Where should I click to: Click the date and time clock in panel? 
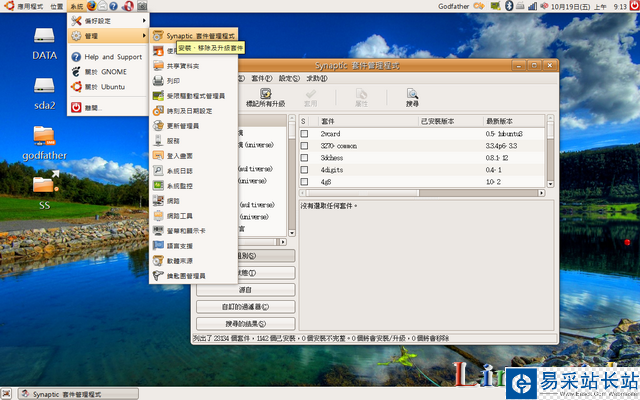point(588,6)
